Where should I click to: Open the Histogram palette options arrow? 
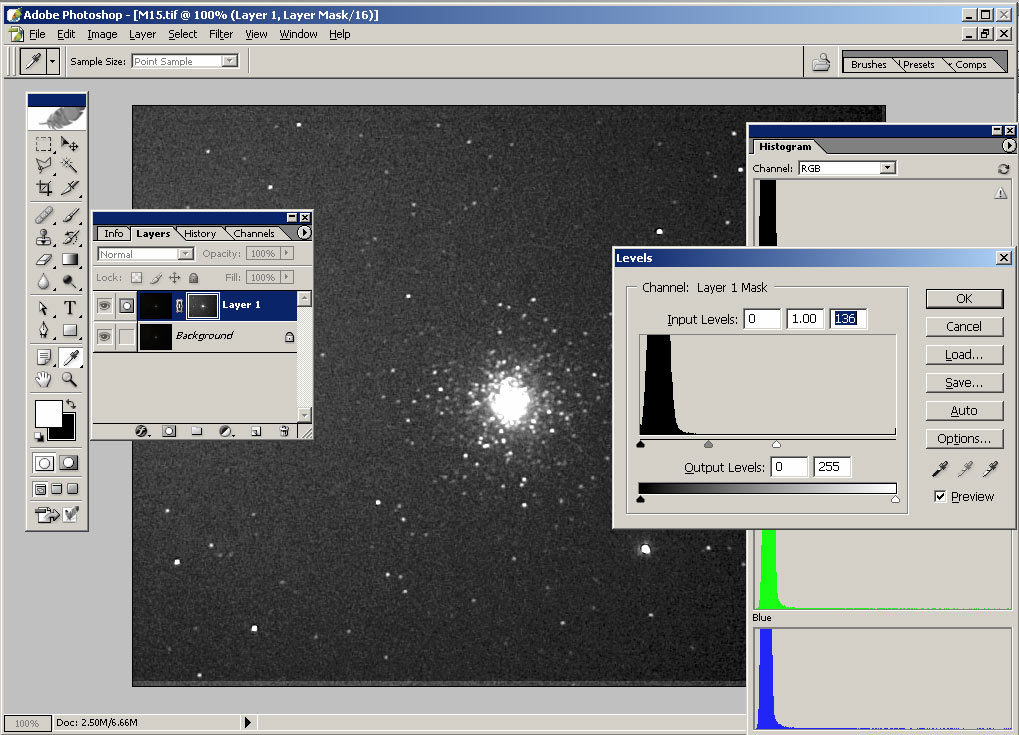pyautogui.click(x=1008, y=146)
